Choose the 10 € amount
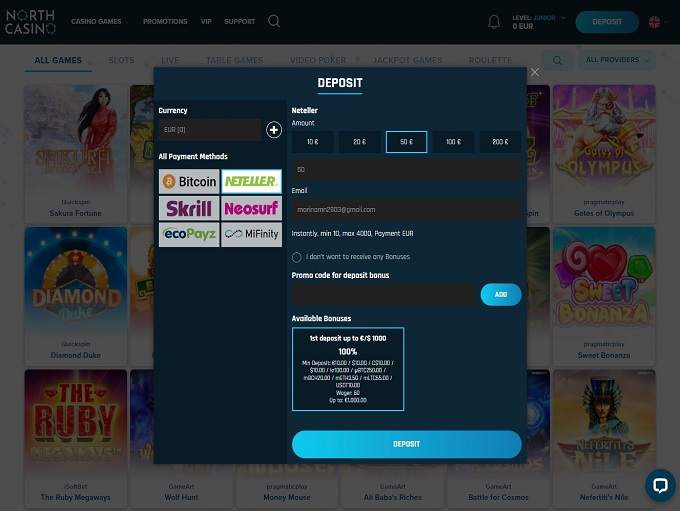680x511 pixels. point(313,142)
